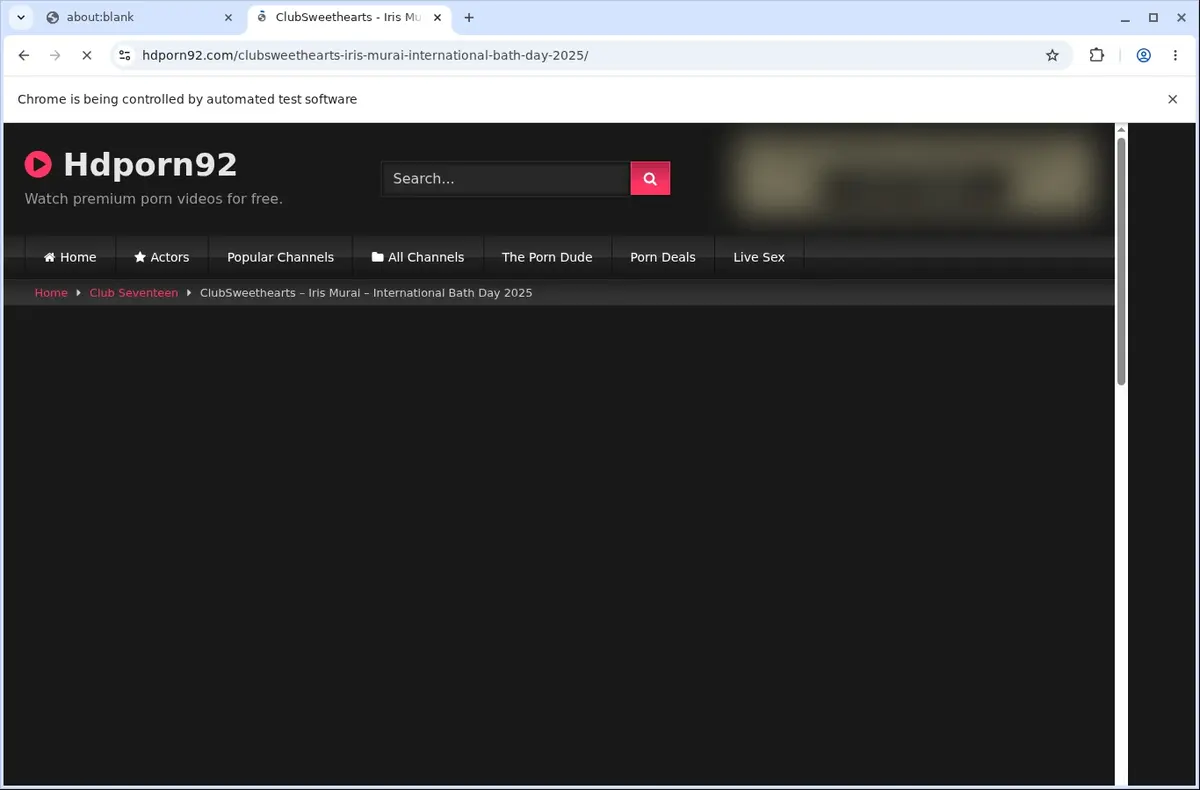This screenshot has height=790, width=1200.
Task: Focus the URL address bar
Action: (x=590, y=56)
